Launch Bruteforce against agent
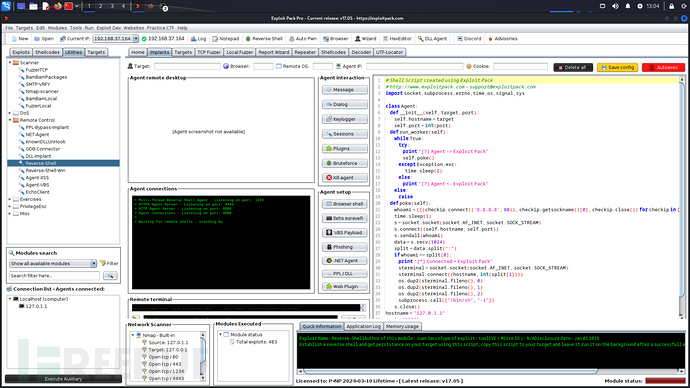This screenshot has height=388, width=690. click(x=345, y=163)
